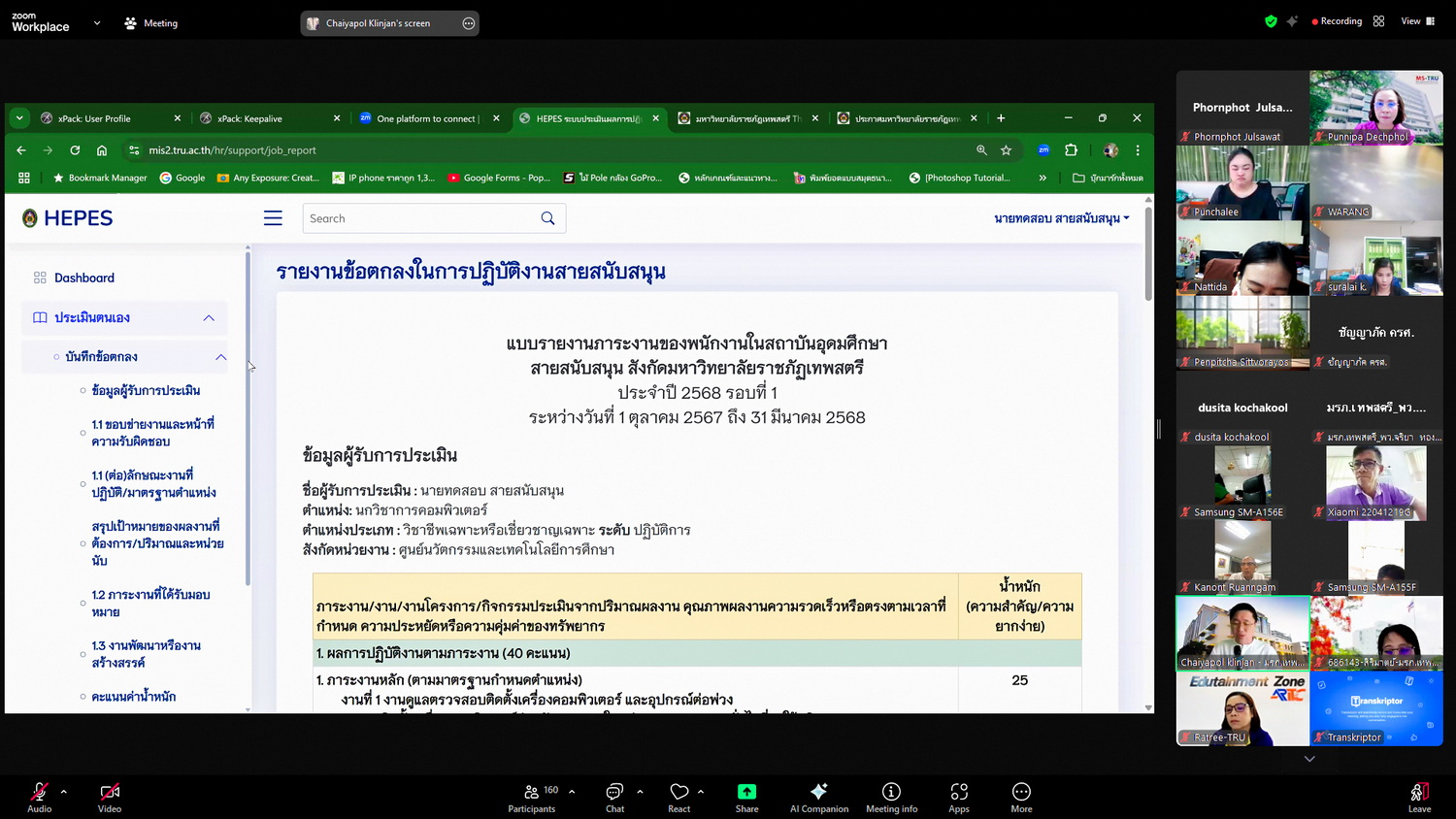Open the View layout menu in Zoom
This screenshot has height=819, width=1456.
coord(1416,21)
